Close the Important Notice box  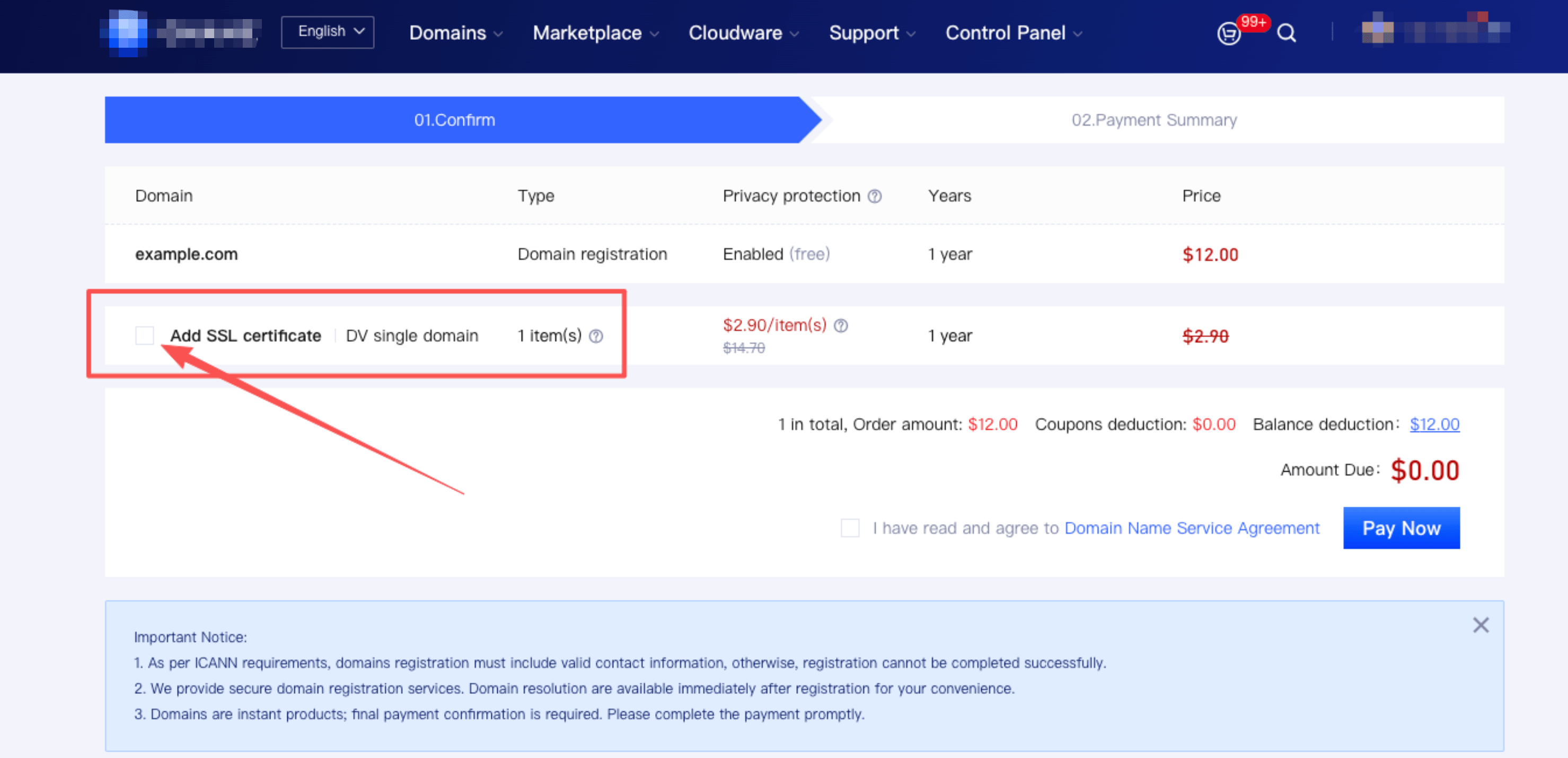click(x=1481, y=624)
